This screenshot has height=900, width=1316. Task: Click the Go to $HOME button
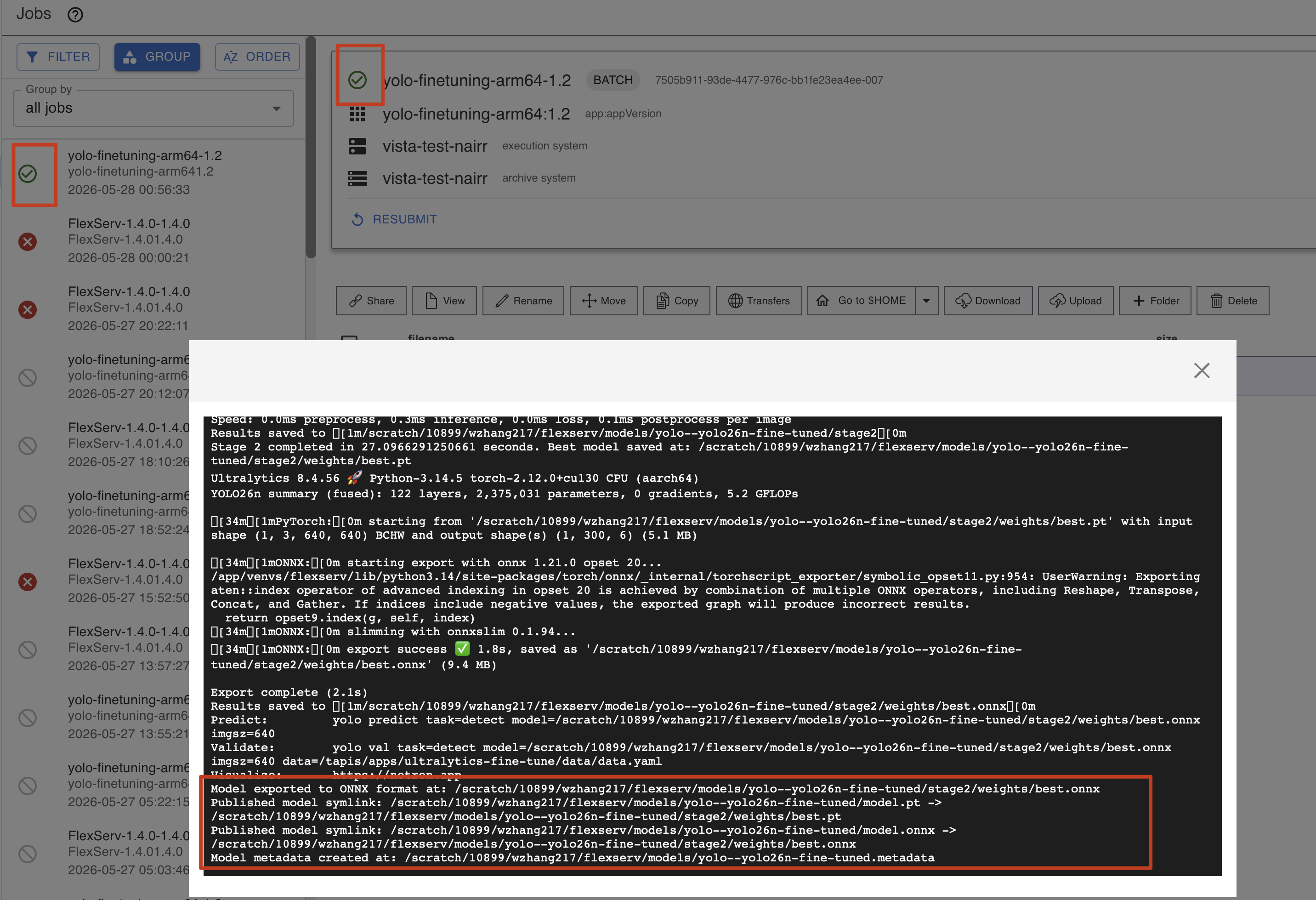861,301
